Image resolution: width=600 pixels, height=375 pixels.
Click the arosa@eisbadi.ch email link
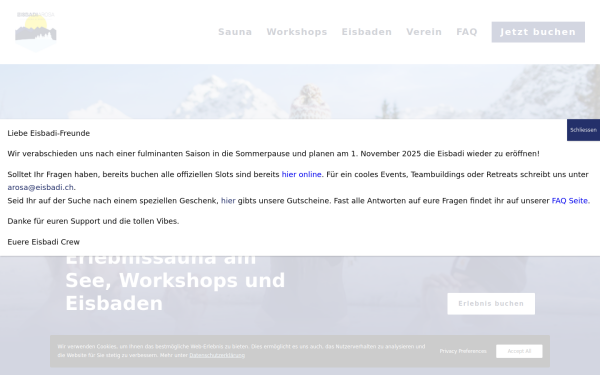pos(41,188)
